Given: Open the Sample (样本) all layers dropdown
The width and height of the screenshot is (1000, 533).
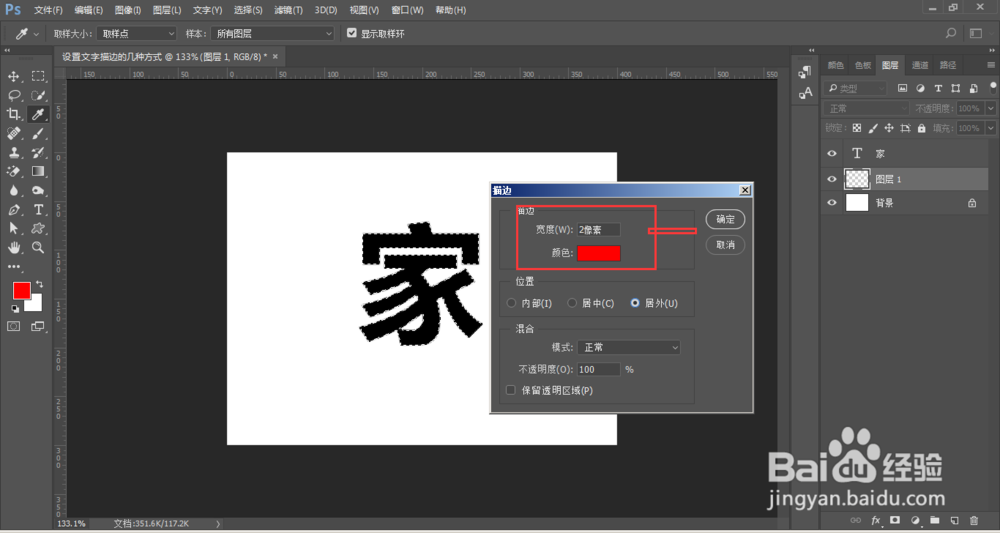Looking at the screenshot, I should pos(273,33).
